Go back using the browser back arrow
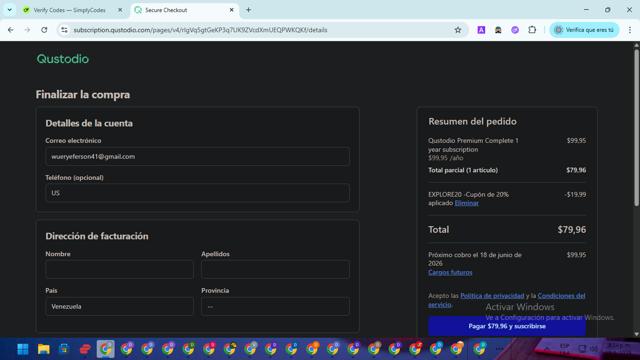 [11, 30]
